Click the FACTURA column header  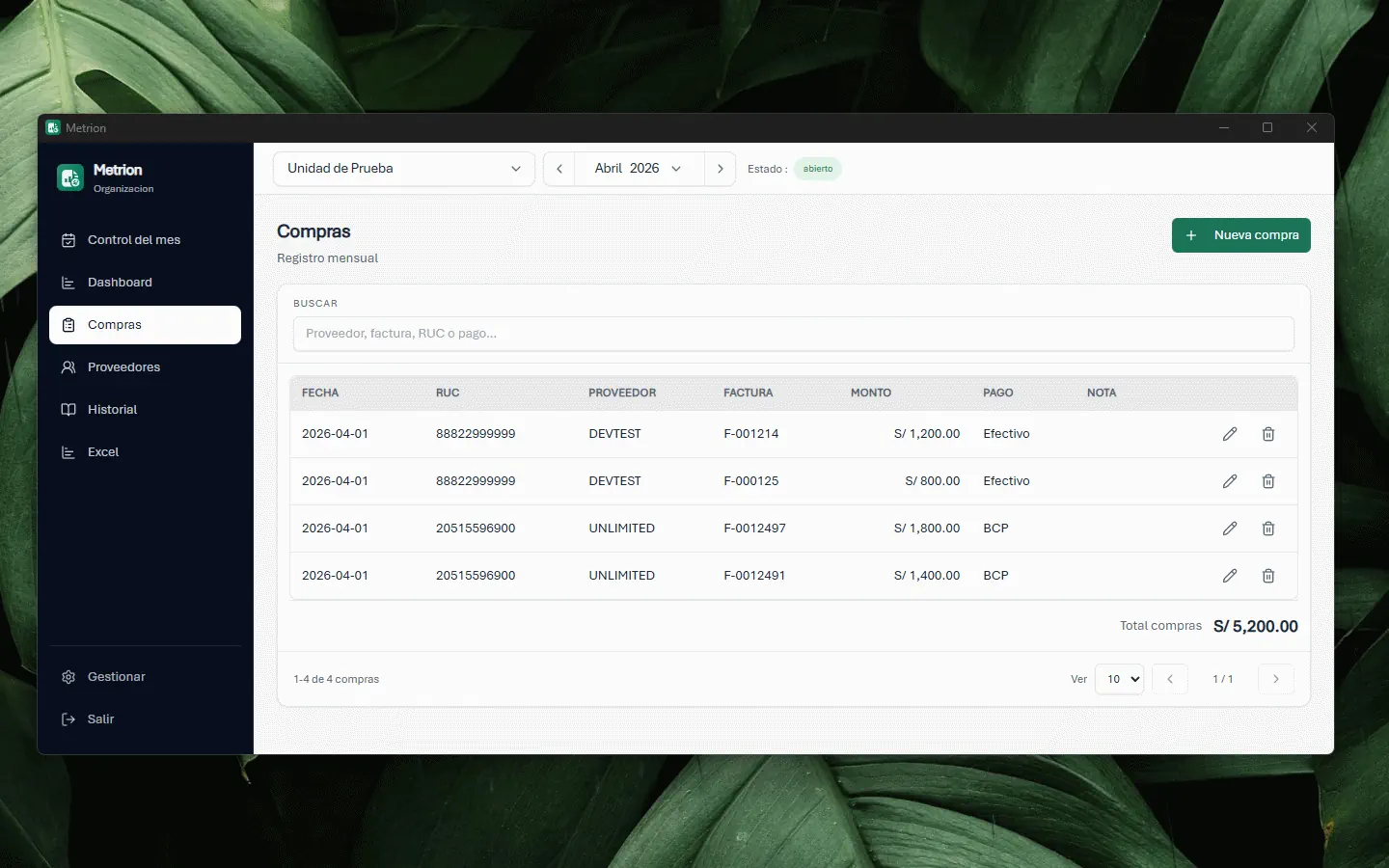749,393
